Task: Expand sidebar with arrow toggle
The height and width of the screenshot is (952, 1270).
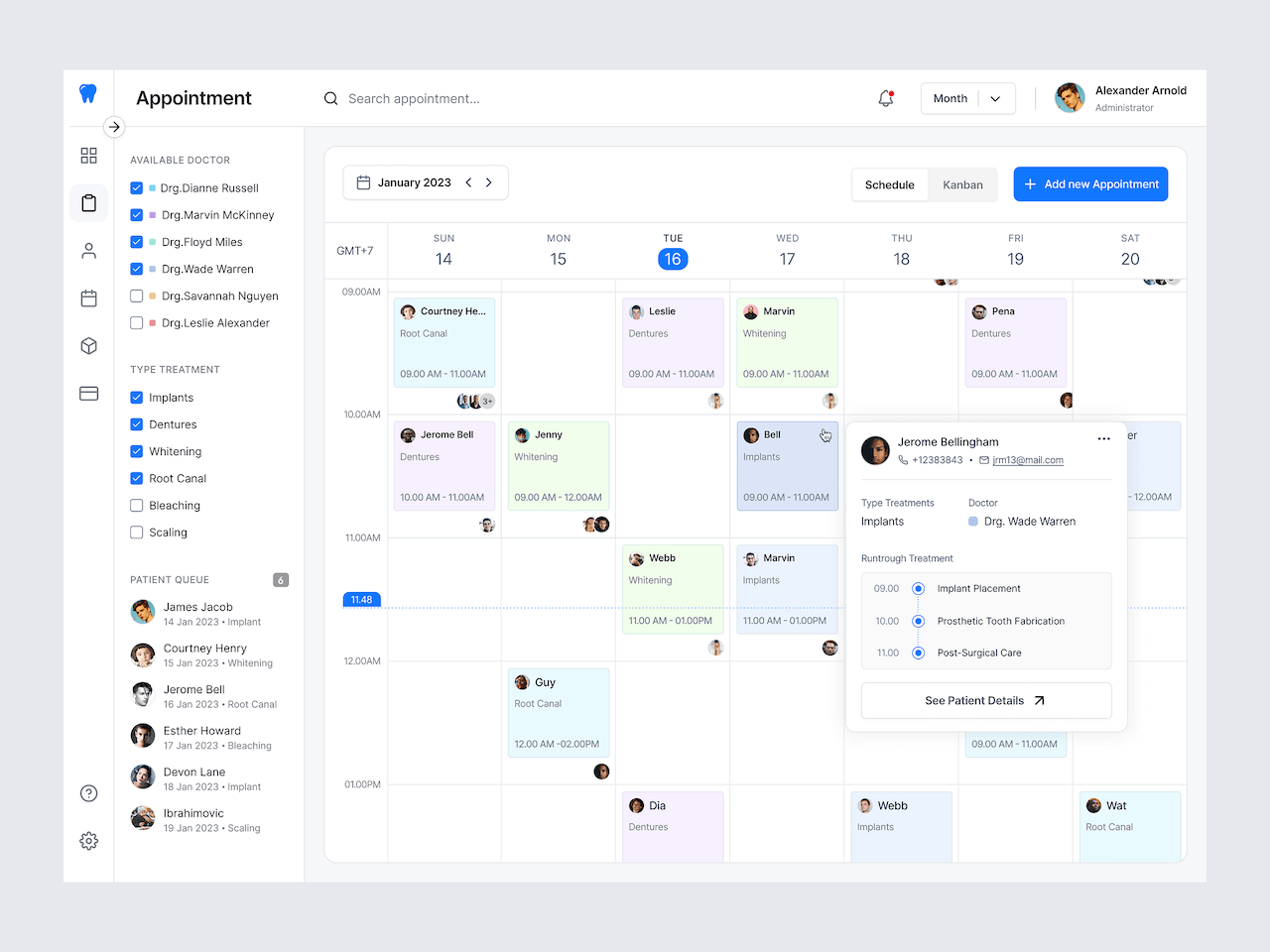Action: 114,127
